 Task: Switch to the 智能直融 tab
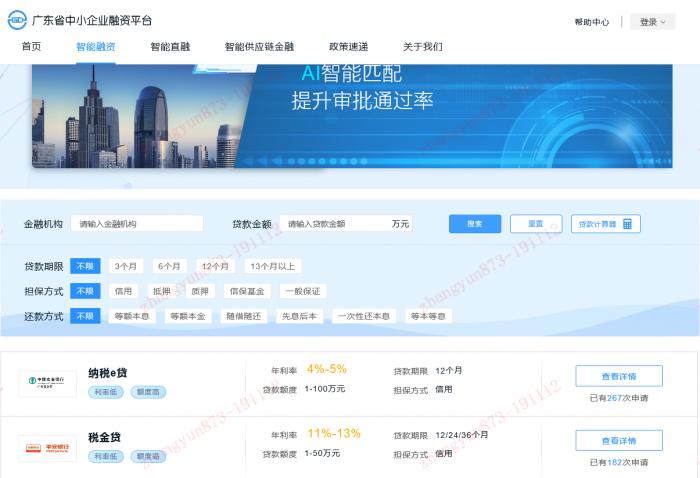coord(170,46)
